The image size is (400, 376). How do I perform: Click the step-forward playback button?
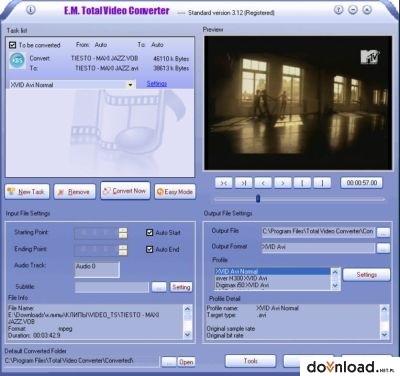click(x=243, y=183)
